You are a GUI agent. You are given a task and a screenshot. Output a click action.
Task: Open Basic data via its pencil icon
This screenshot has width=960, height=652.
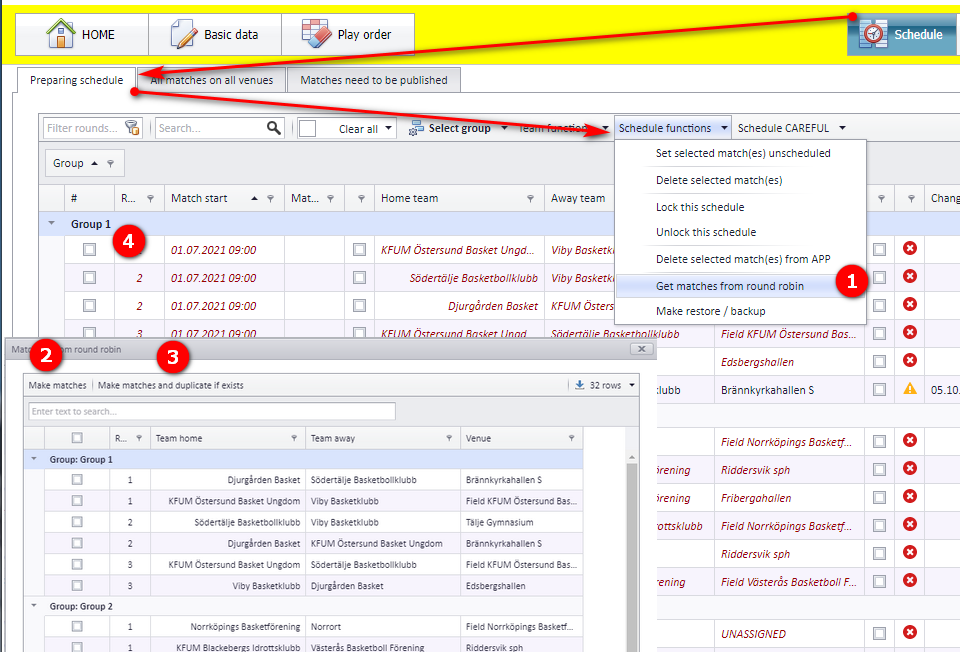click(x=183, y=34)
